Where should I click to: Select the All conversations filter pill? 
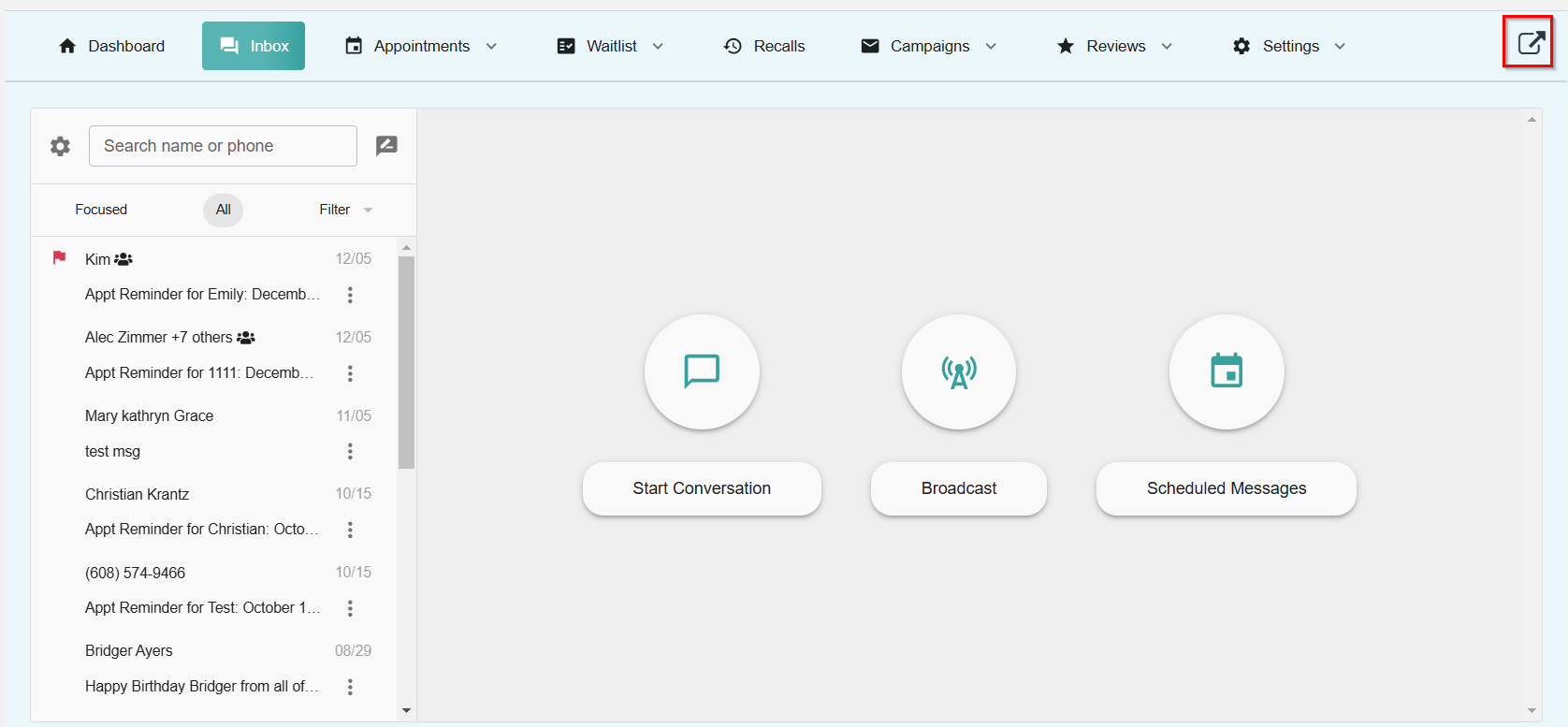click(x=223, y=210)
